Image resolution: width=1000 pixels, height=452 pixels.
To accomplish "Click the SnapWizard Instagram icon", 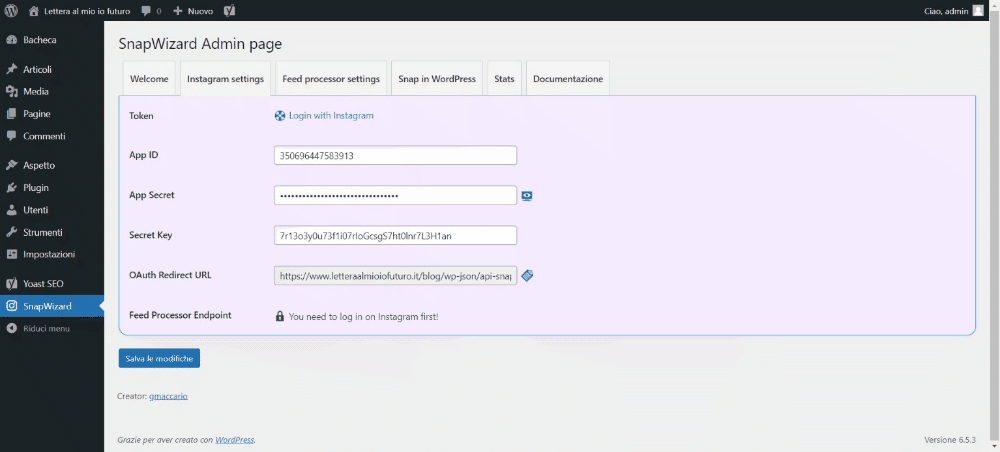I will click(11, 306).
